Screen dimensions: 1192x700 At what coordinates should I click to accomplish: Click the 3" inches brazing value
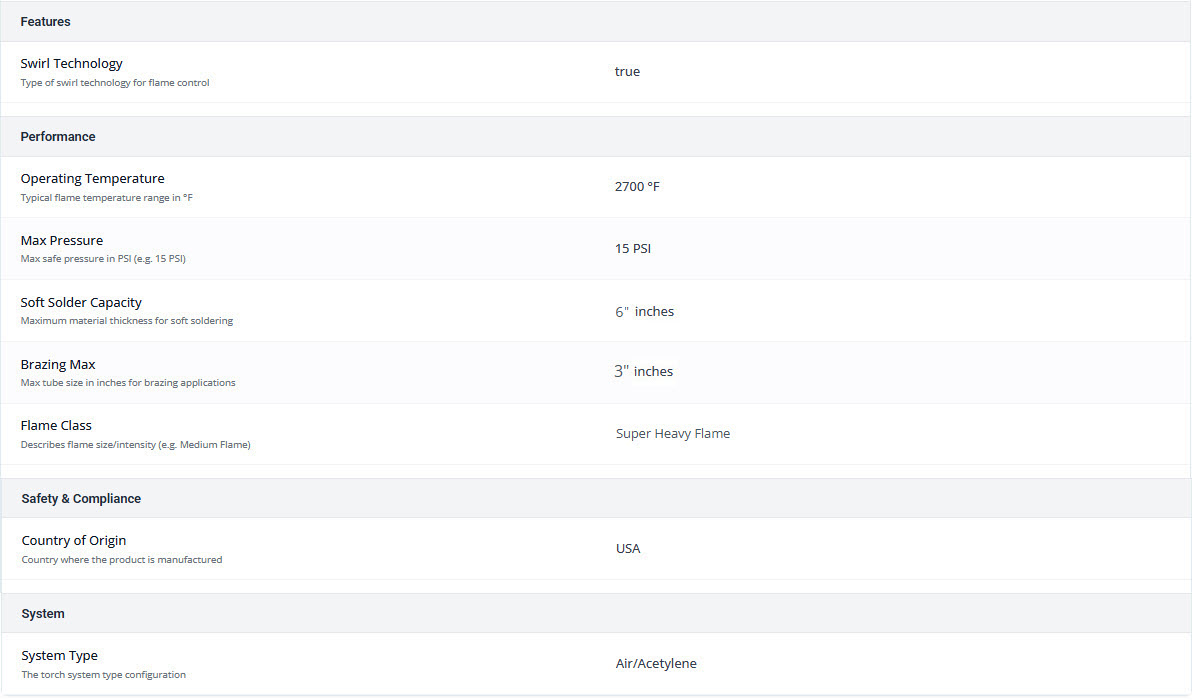click(643, 371)
